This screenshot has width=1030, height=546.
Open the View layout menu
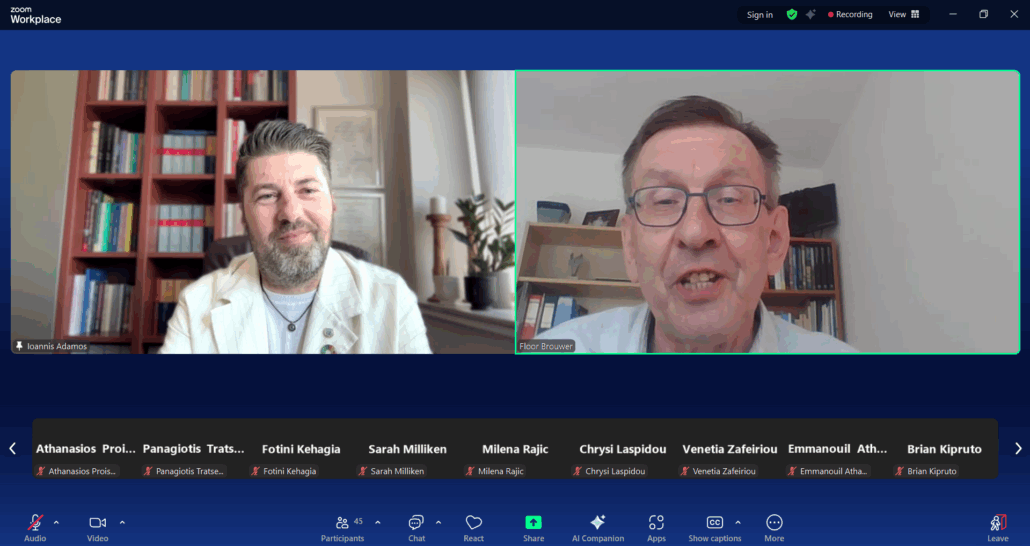[x=903, y=15]
